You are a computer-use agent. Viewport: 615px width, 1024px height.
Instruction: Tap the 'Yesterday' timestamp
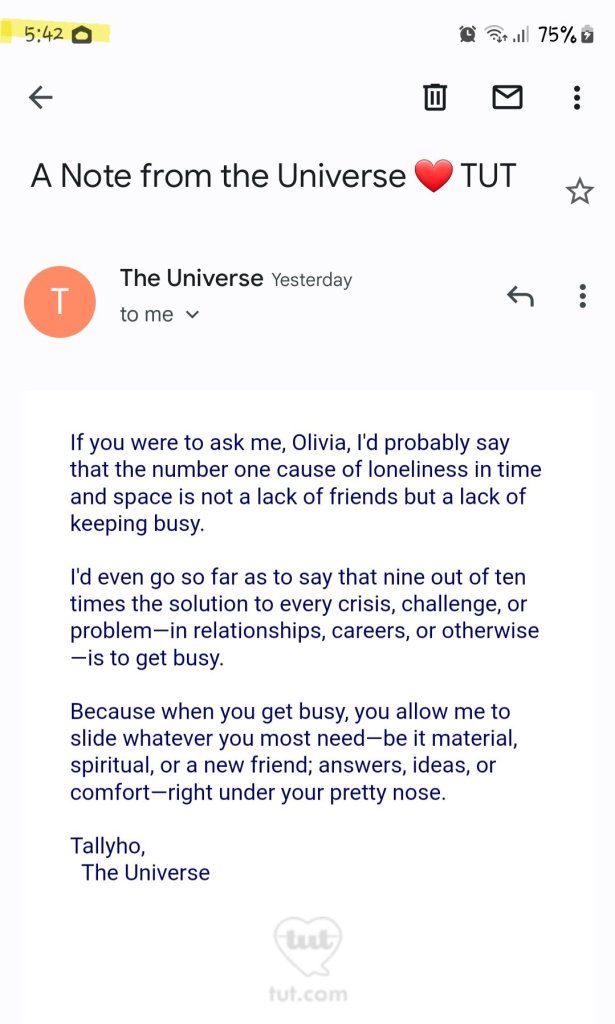312,280
